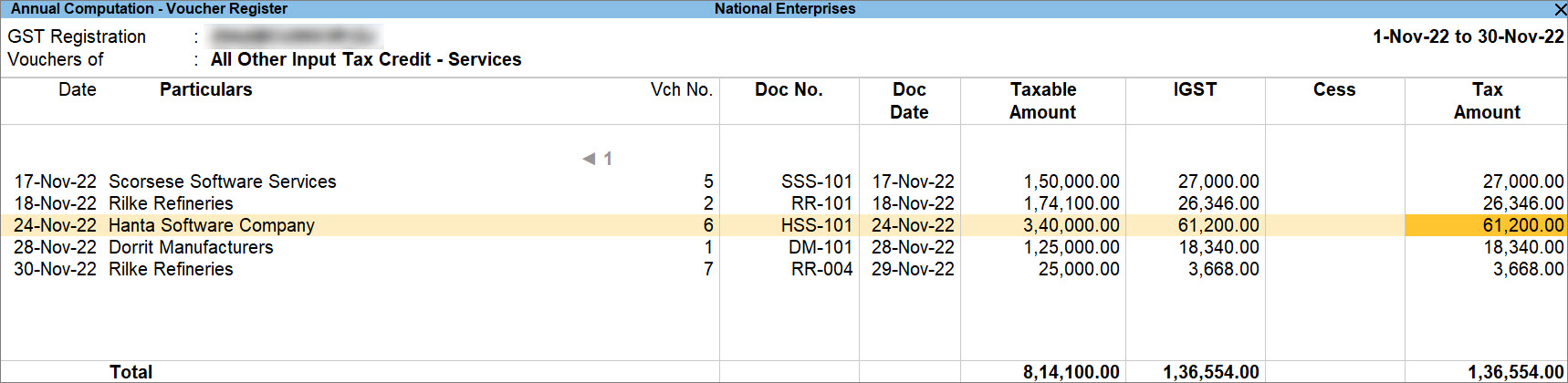Click the Cess column header

tap(1334, 89)
